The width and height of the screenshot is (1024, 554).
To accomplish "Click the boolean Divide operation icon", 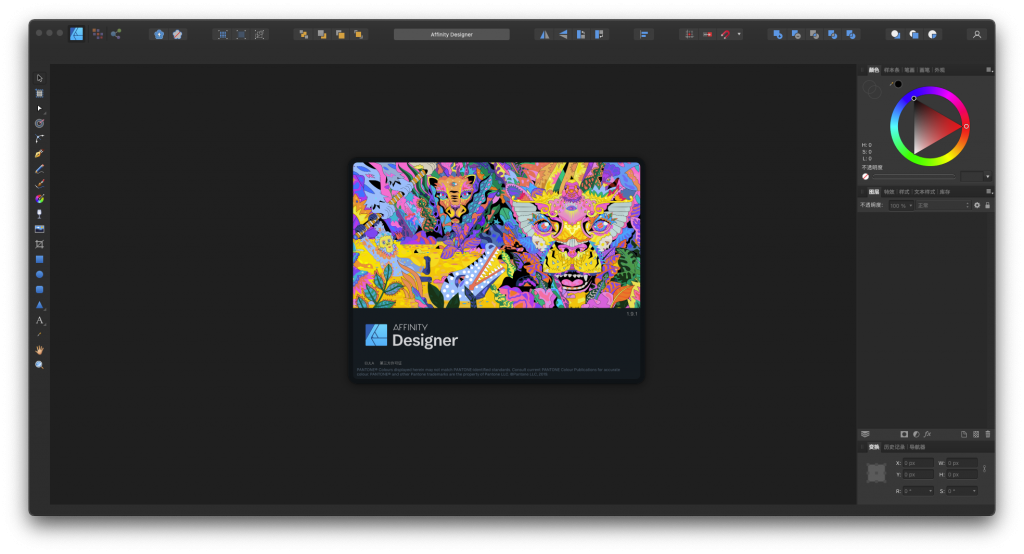I will point(851,35).
